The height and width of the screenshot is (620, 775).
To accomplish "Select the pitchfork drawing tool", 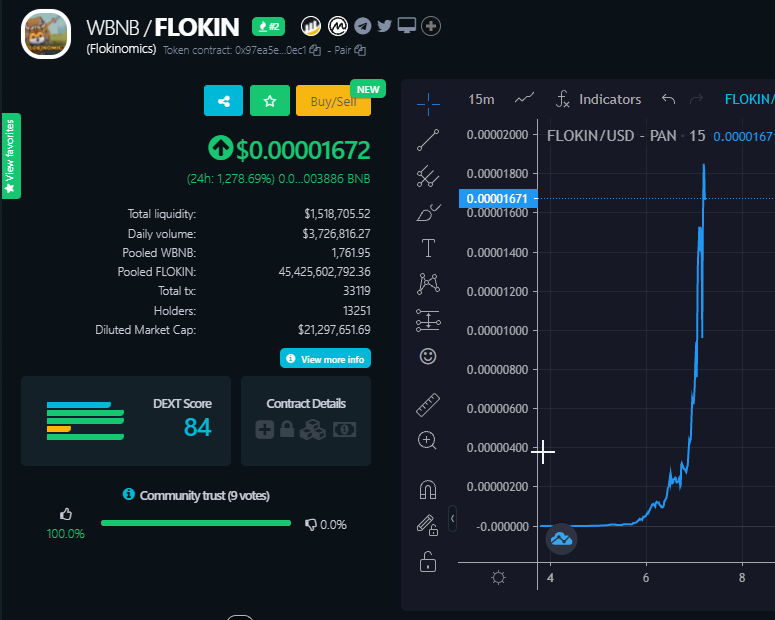I will click(428, 176).
